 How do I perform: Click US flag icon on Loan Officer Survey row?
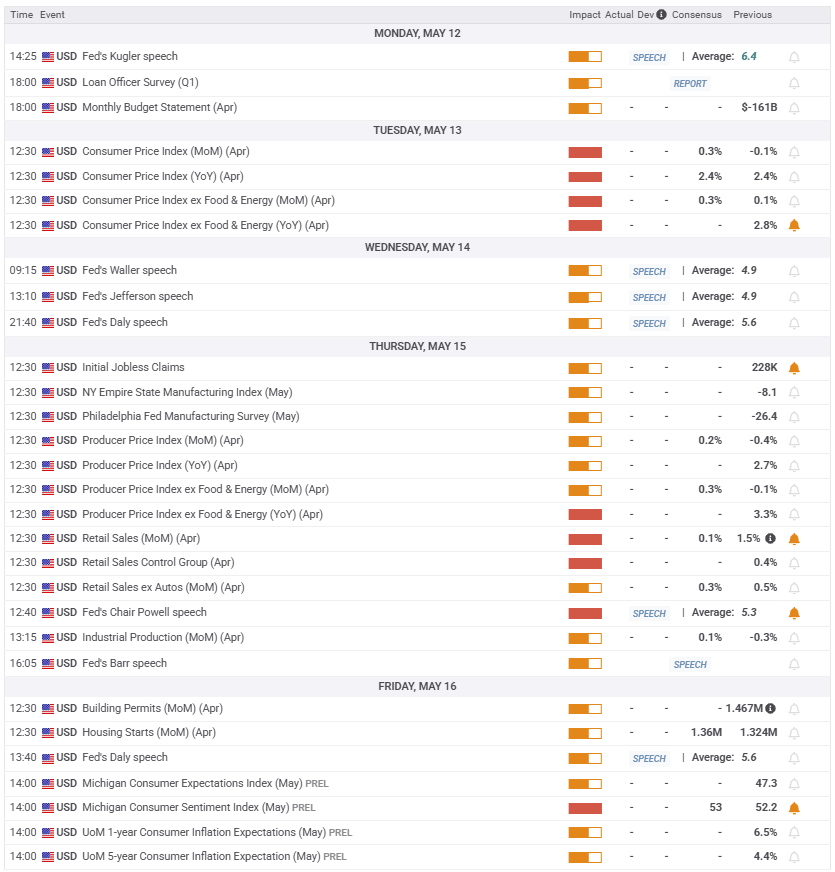coord(48,83)
